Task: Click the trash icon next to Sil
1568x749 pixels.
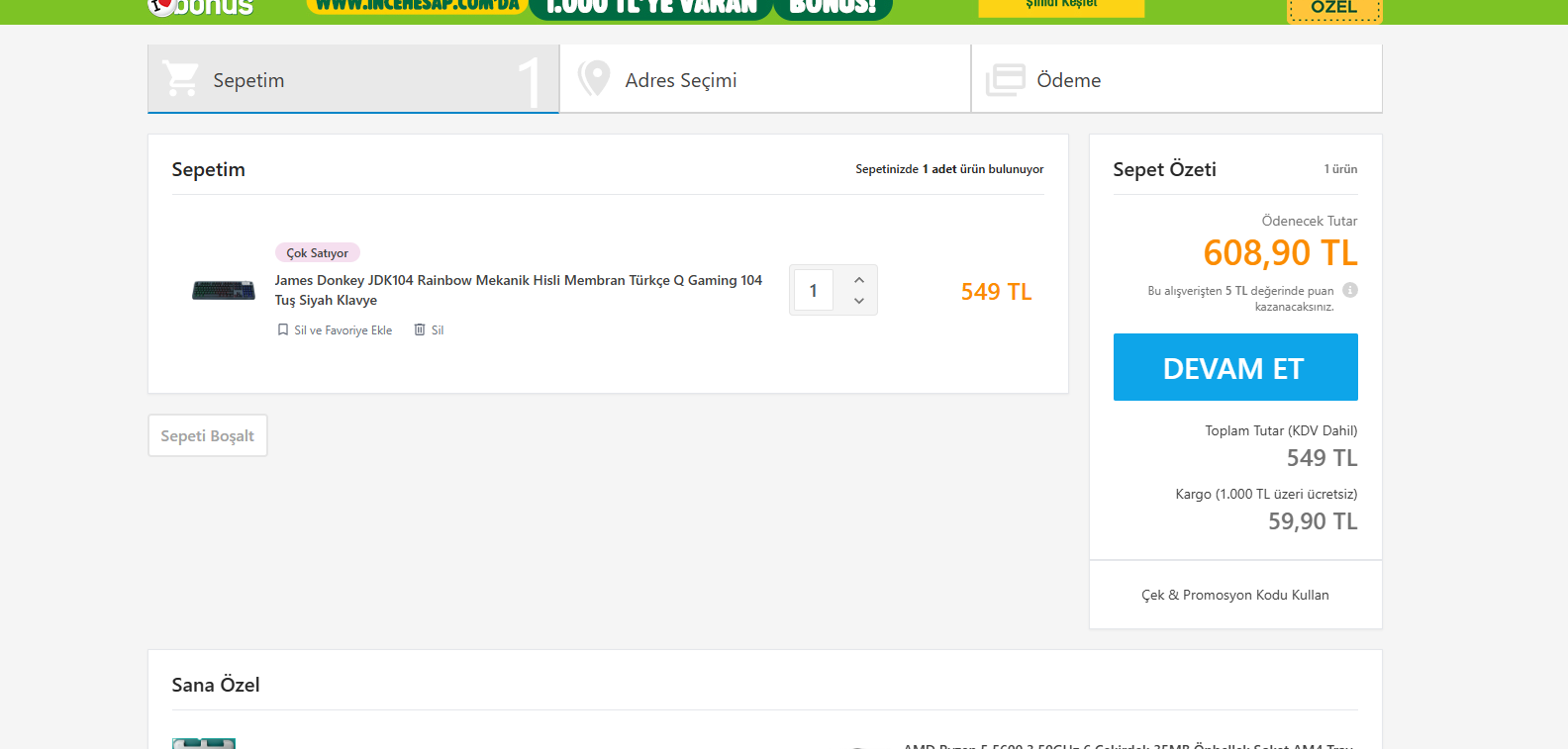Action: 420,329
